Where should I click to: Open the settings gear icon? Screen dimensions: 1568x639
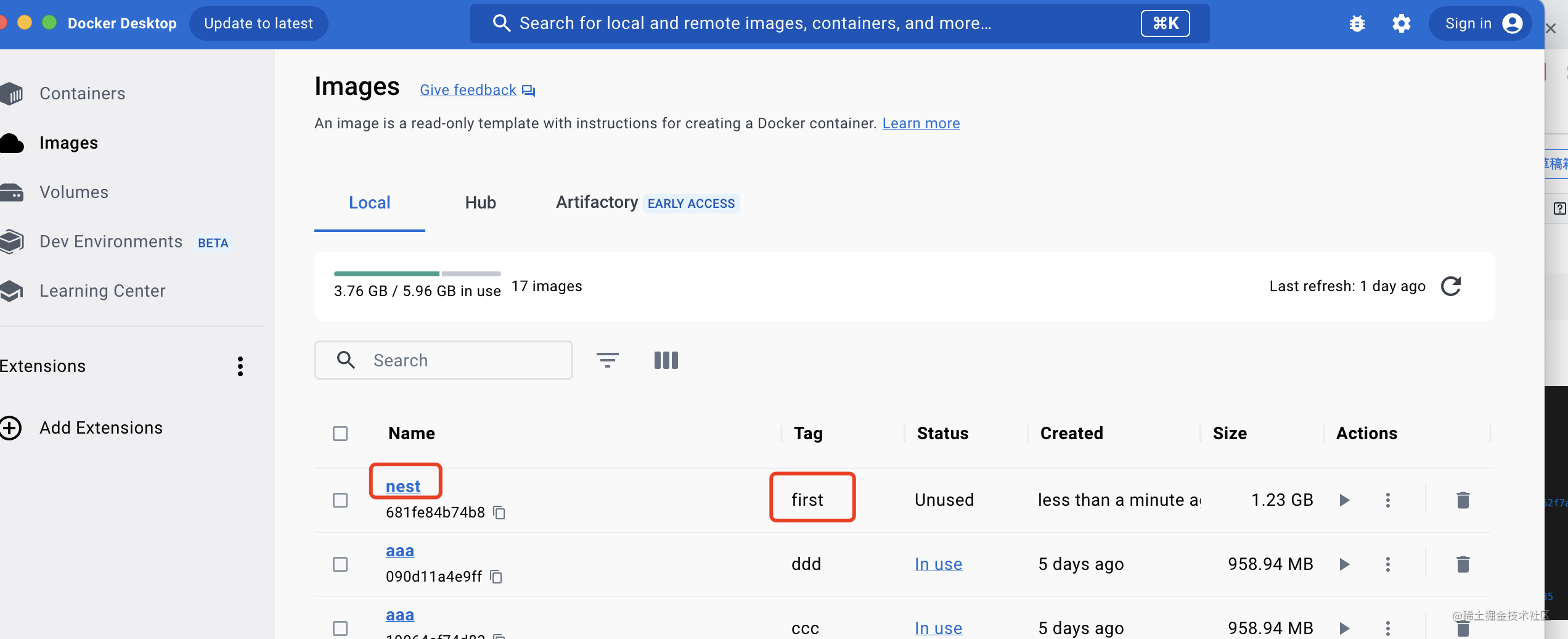1401,23
